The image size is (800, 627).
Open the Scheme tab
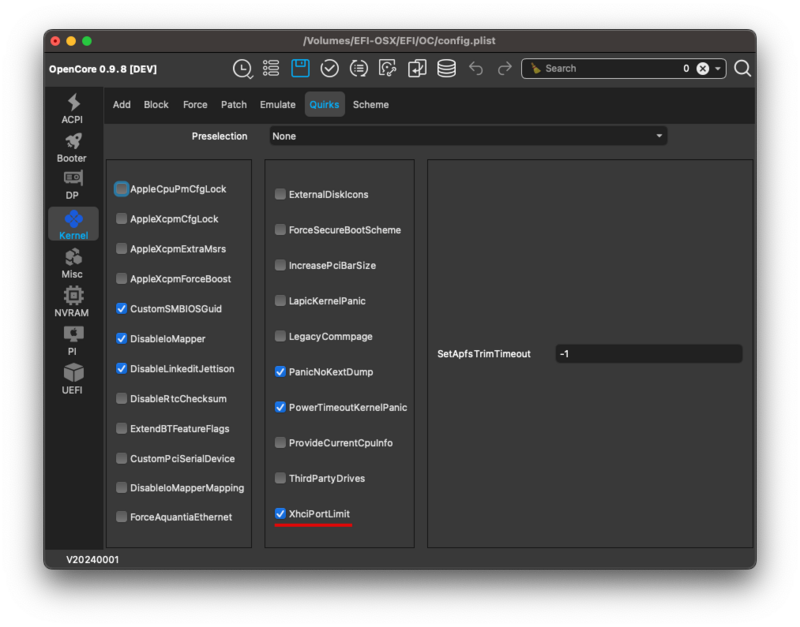(x=371, y=105)
